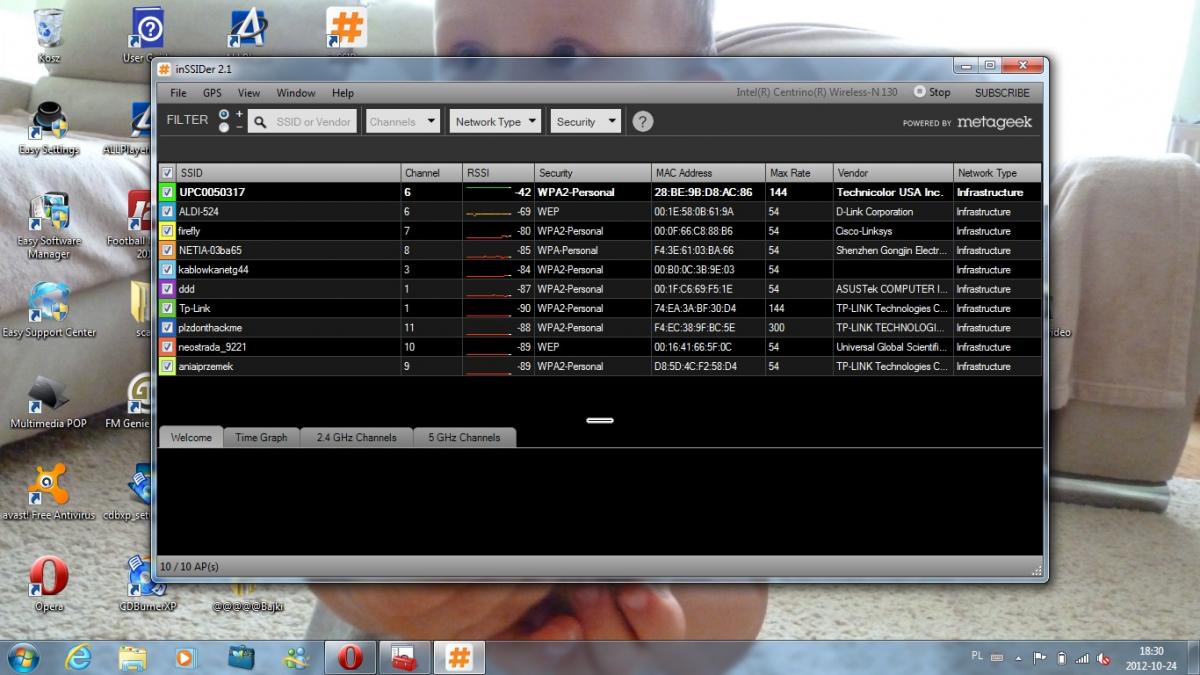
Task: Click the User Guide desktop icon
Action: pyautogui.click(x=145, y=35)
